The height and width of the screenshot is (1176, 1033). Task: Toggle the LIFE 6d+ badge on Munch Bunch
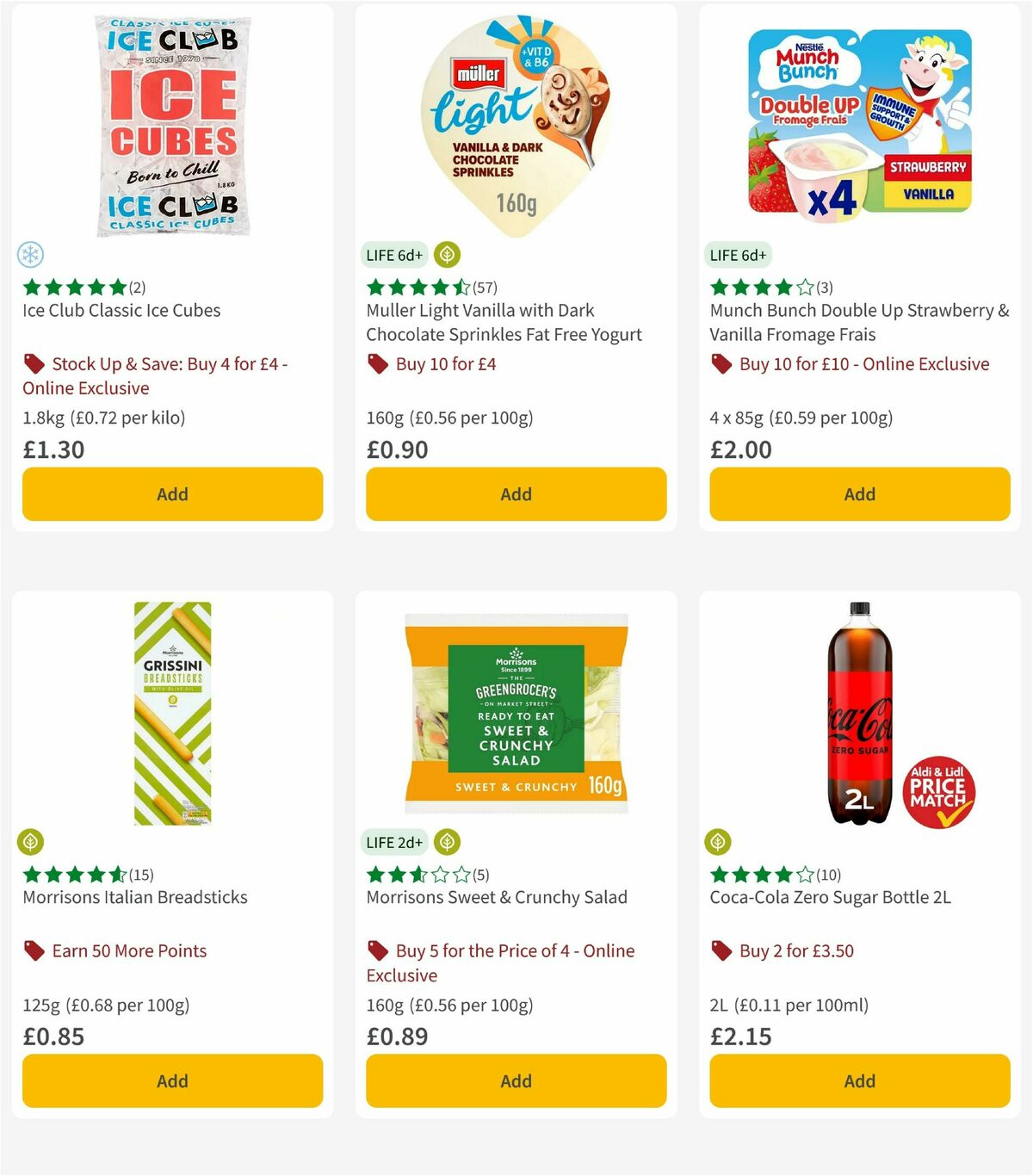pyautogui.click(x=738, y=255)
